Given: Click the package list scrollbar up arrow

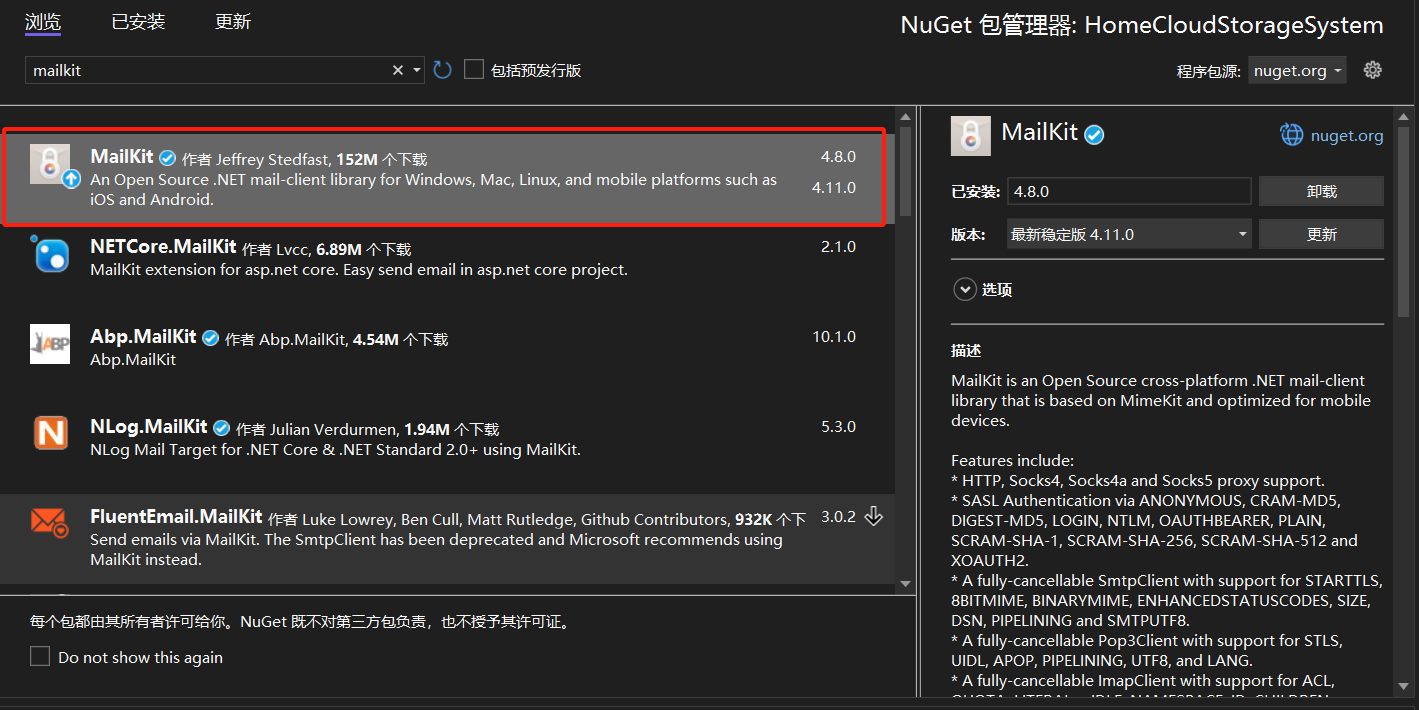Looking at the screenshot, I should [905, 115].
